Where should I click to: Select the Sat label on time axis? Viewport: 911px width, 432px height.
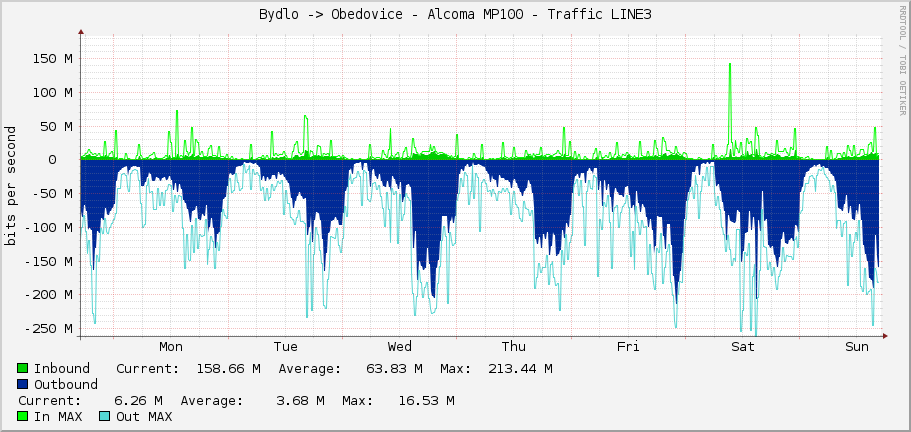click(742, 347)
